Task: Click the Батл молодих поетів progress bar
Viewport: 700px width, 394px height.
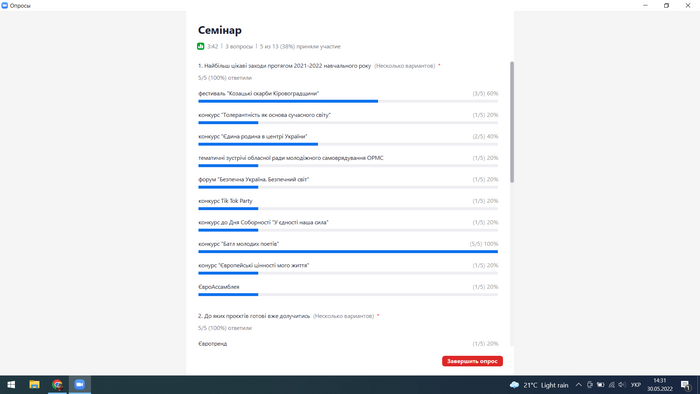Action: [348, 252]
